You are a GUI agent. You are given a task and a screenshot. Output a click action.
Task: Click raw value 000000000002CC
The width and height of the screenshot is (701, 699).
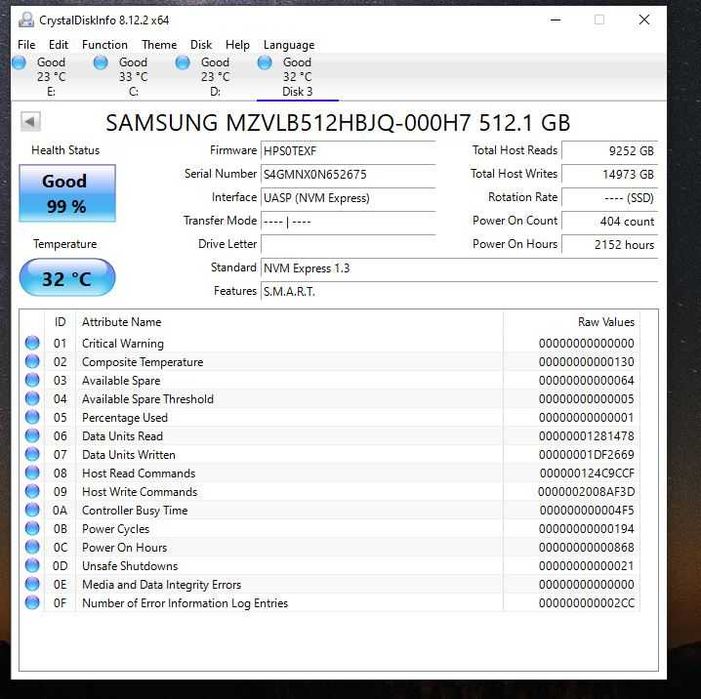coord(586,603)
